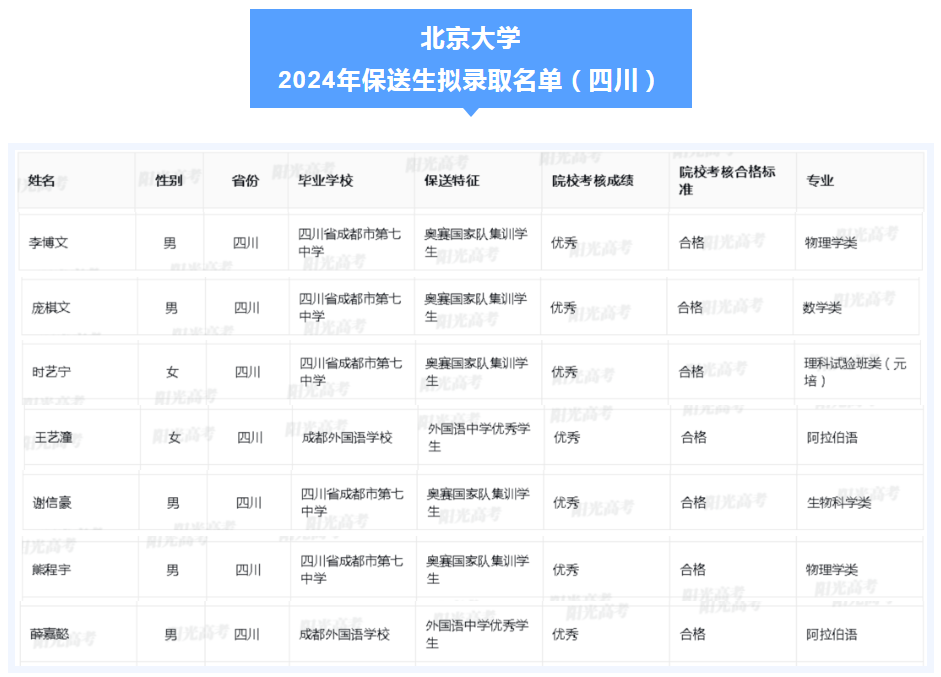Select the 姓名 column header
941x677 pixels.
(x=41, y=181)
